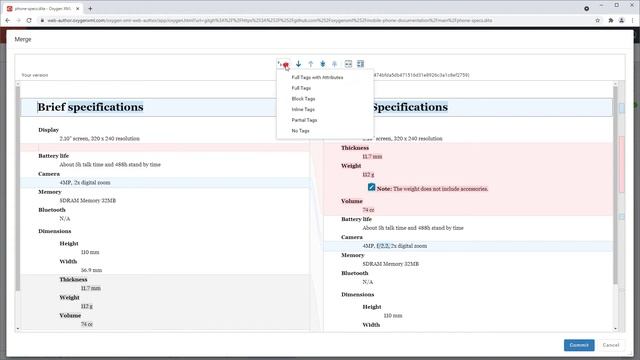Click the 'Brief specifications' heading
This screenshot has height=360, width=640.
coord(90,107)
